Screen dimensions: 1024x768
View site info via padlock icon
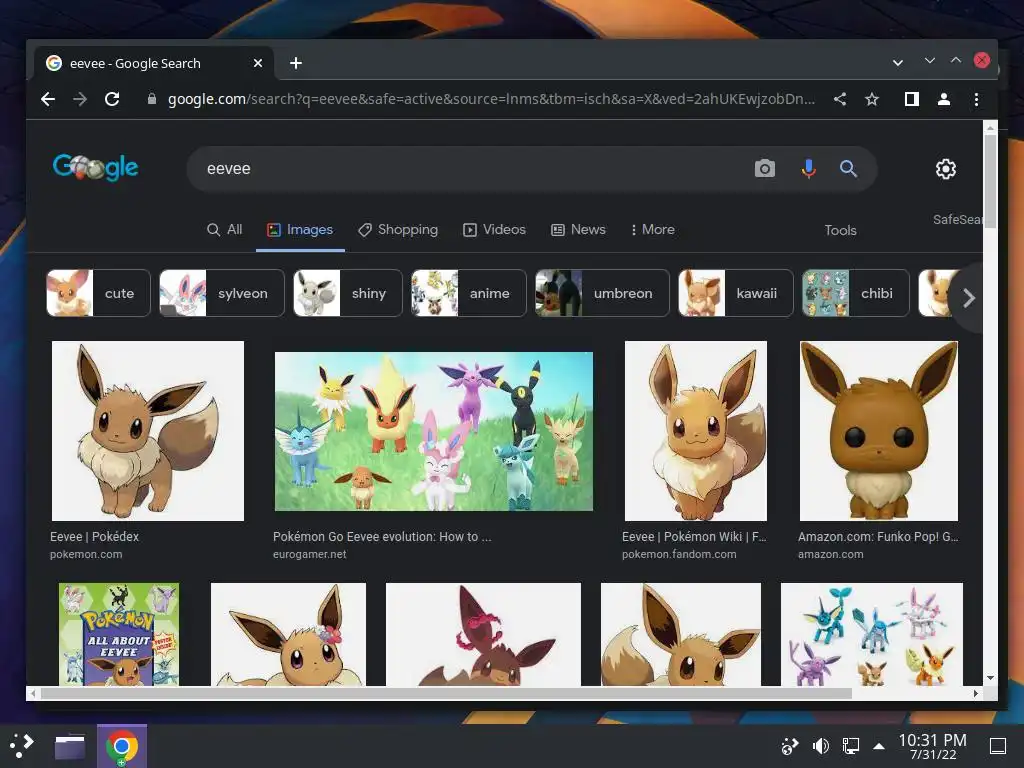152,99
